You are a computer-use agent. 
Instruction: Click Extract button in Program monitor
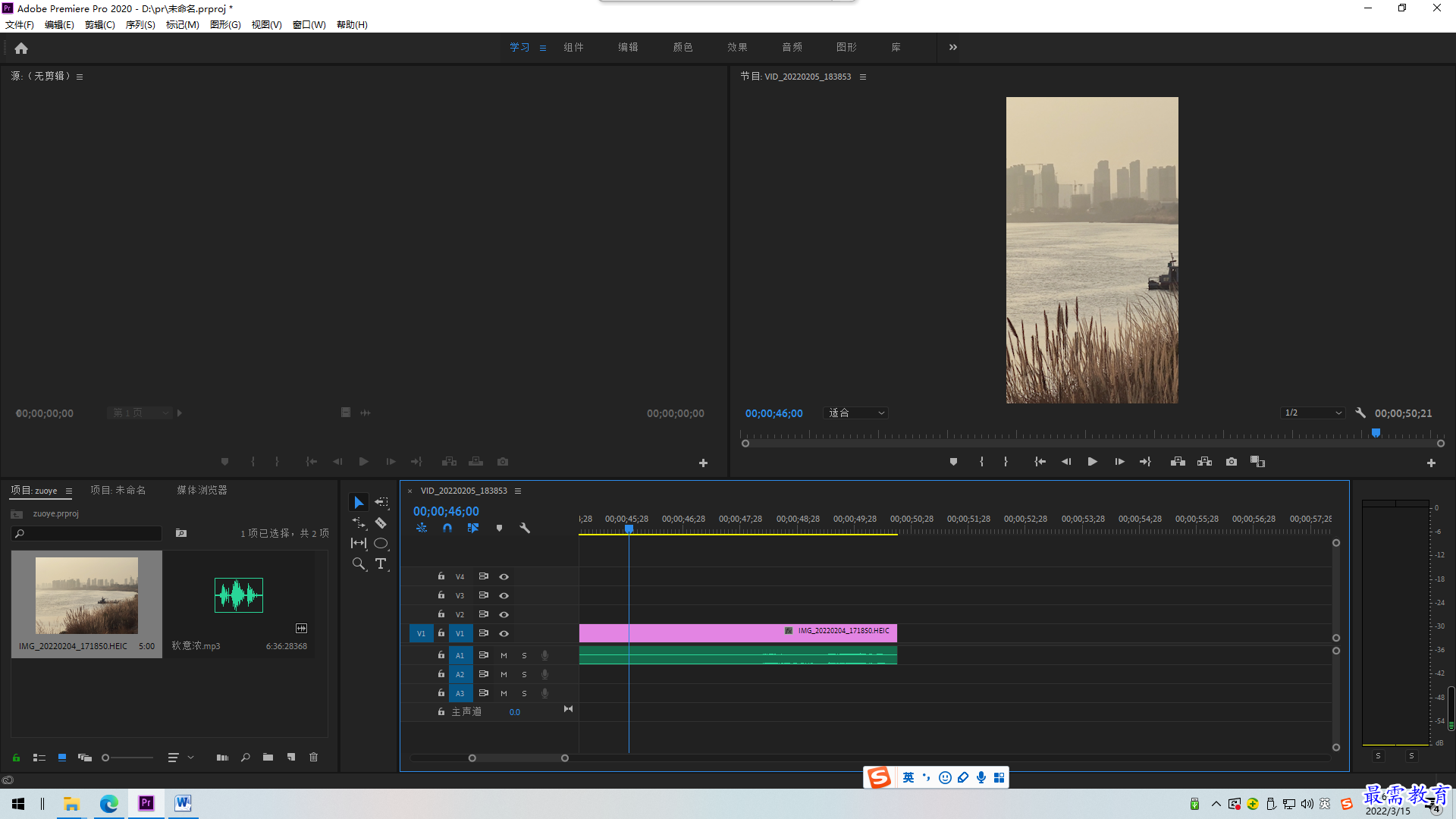coord(1204,461)
